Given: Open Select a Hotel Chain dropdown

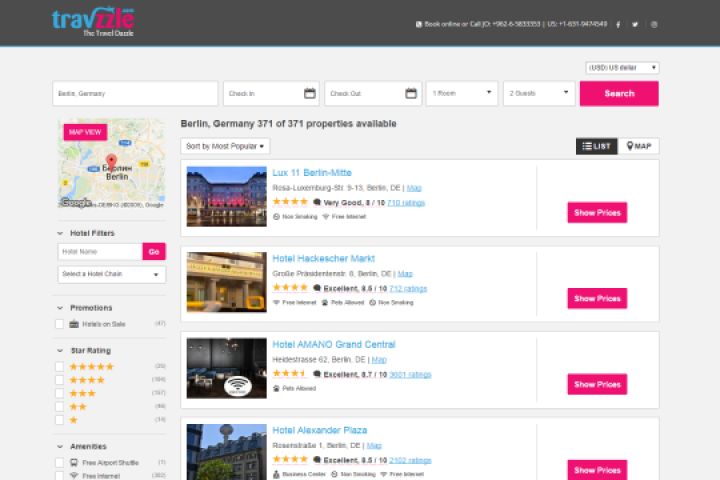Looking at the screenshot, I should pos(112,274).
